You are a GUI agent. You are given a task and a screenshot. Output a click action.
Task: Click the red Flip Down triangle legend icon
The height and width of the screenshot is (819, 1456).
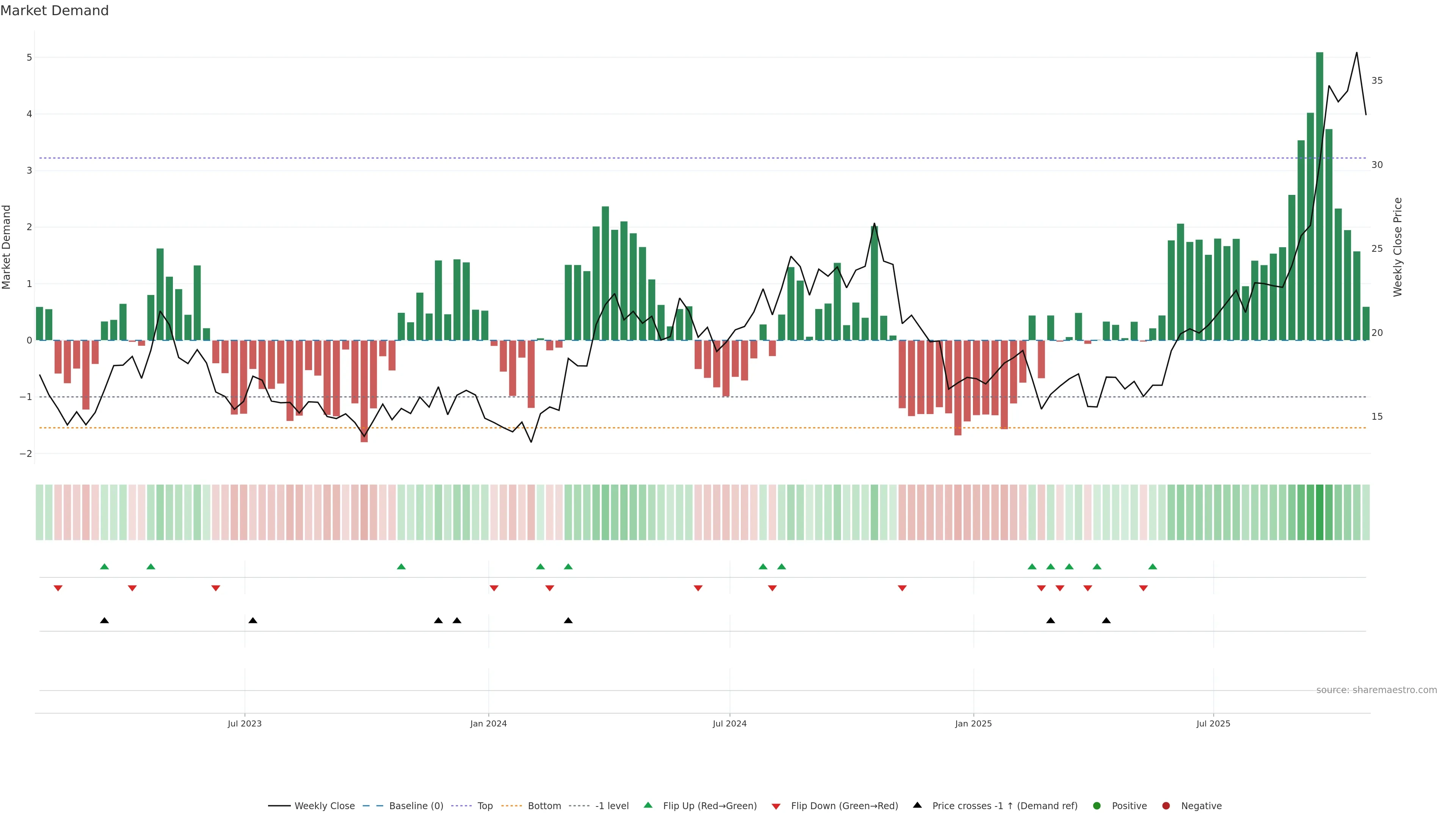click(776, 806)
